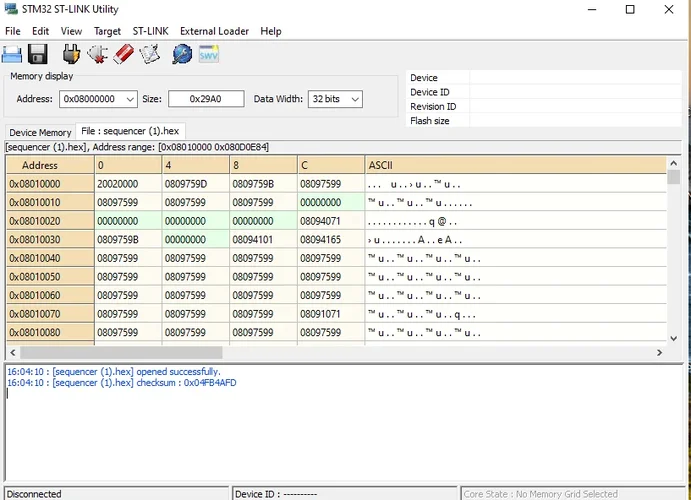Click the Program and verify icon
The height and width of the screenshot is (500, 691).
tap(150, 54)
